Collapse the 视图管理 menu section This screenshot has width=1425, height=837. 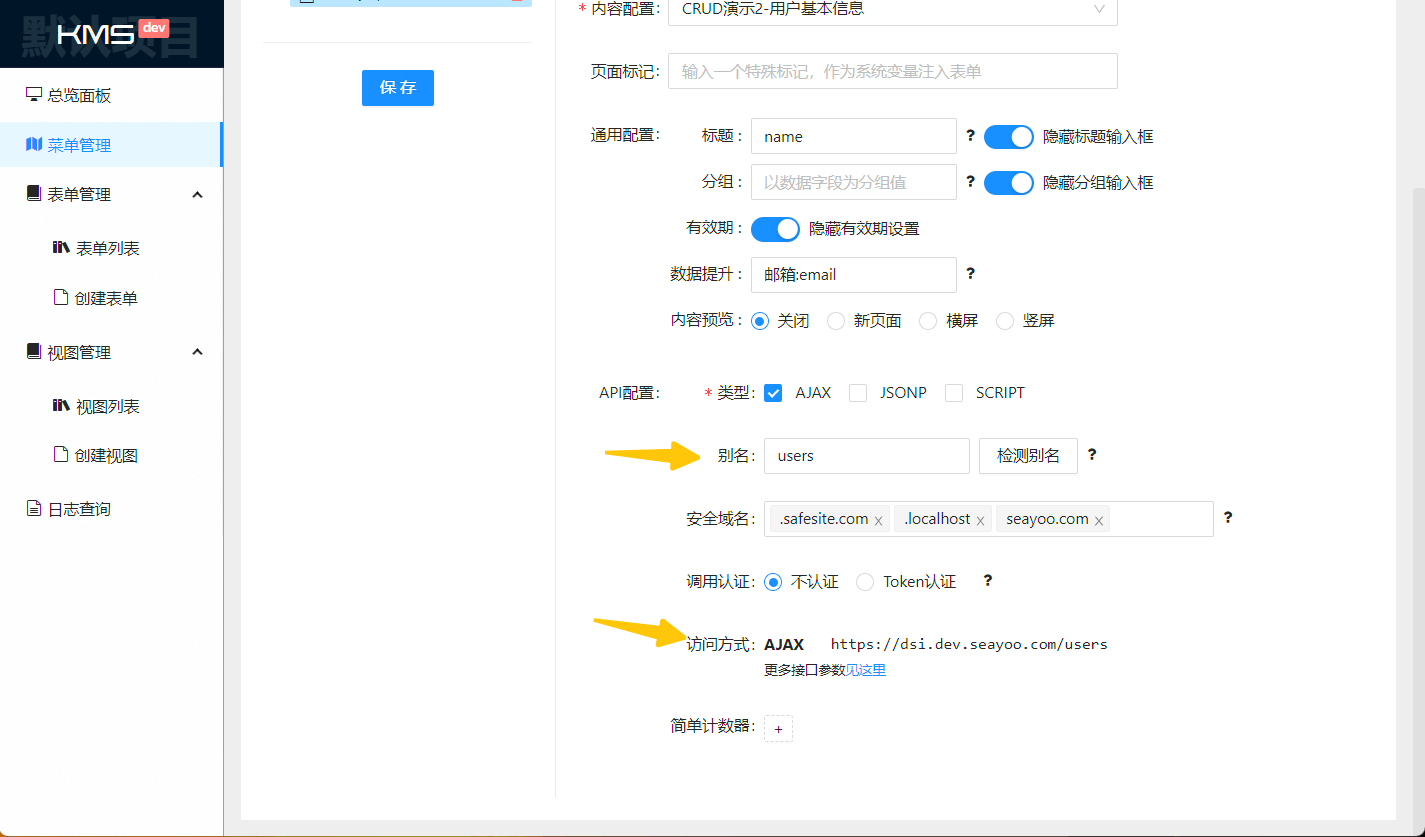point(197,352)
